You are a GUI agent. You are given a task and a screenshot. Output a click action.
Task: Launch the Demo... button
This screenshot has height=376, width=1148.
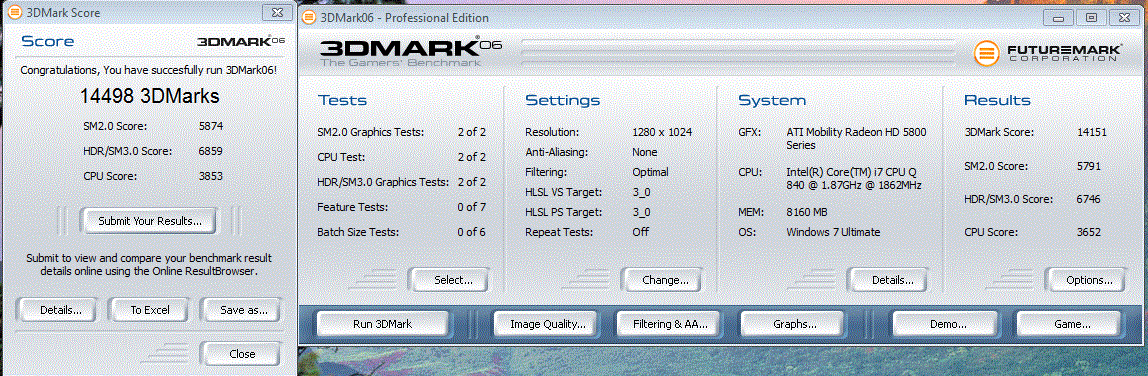[944, 323]
